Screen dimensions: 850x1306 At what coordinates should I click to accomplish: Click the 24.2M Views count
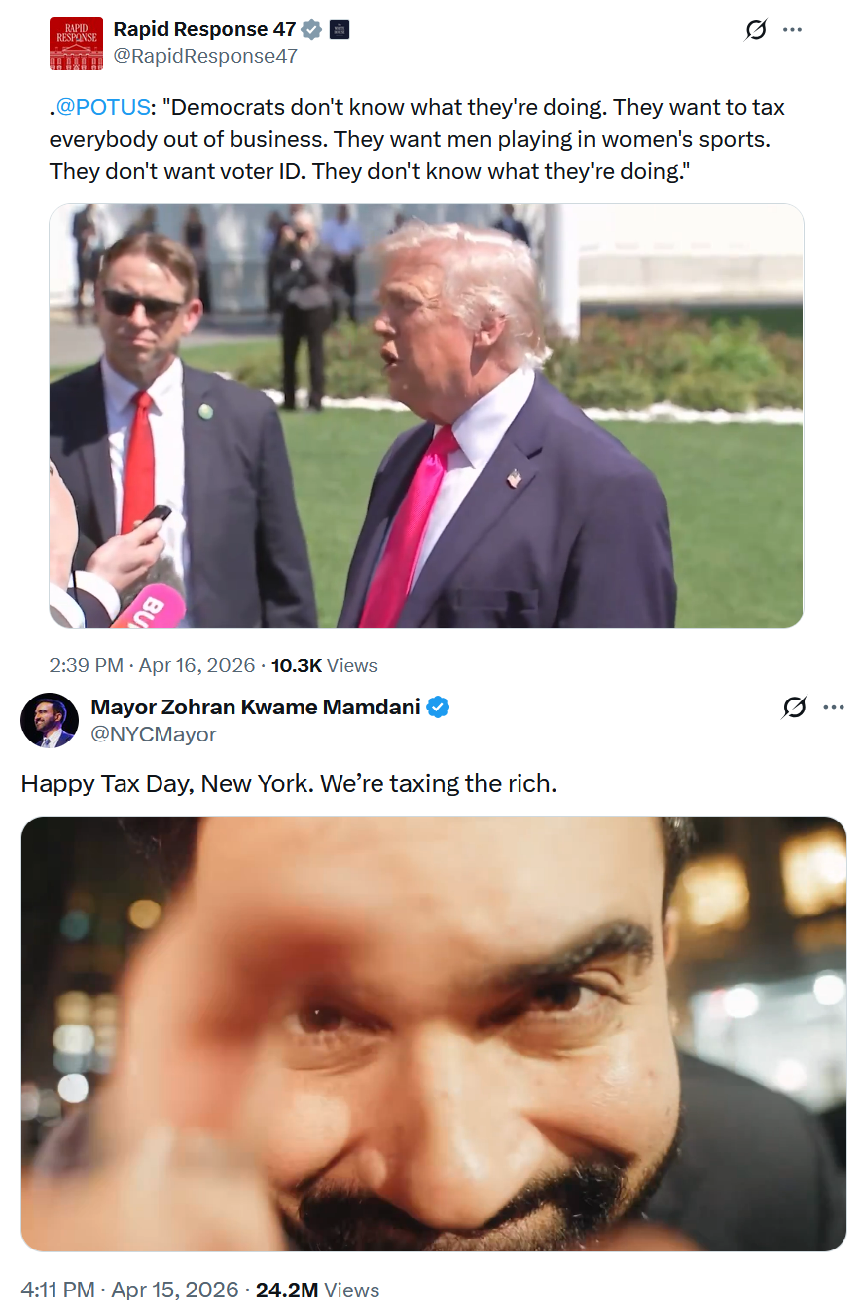318,1290
